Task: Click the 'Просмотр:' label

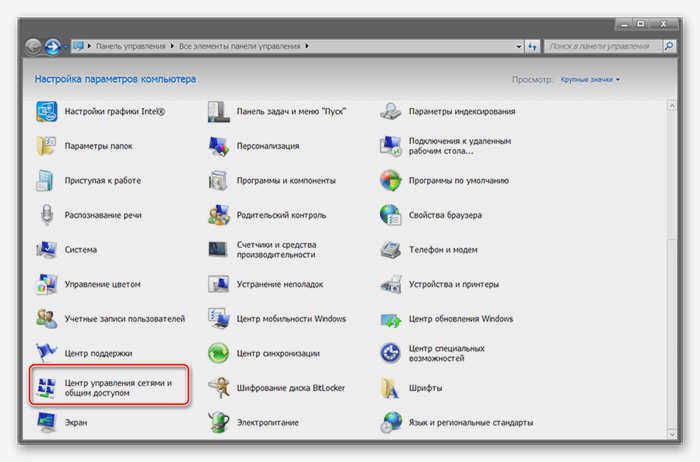Action: pos(532,79)
